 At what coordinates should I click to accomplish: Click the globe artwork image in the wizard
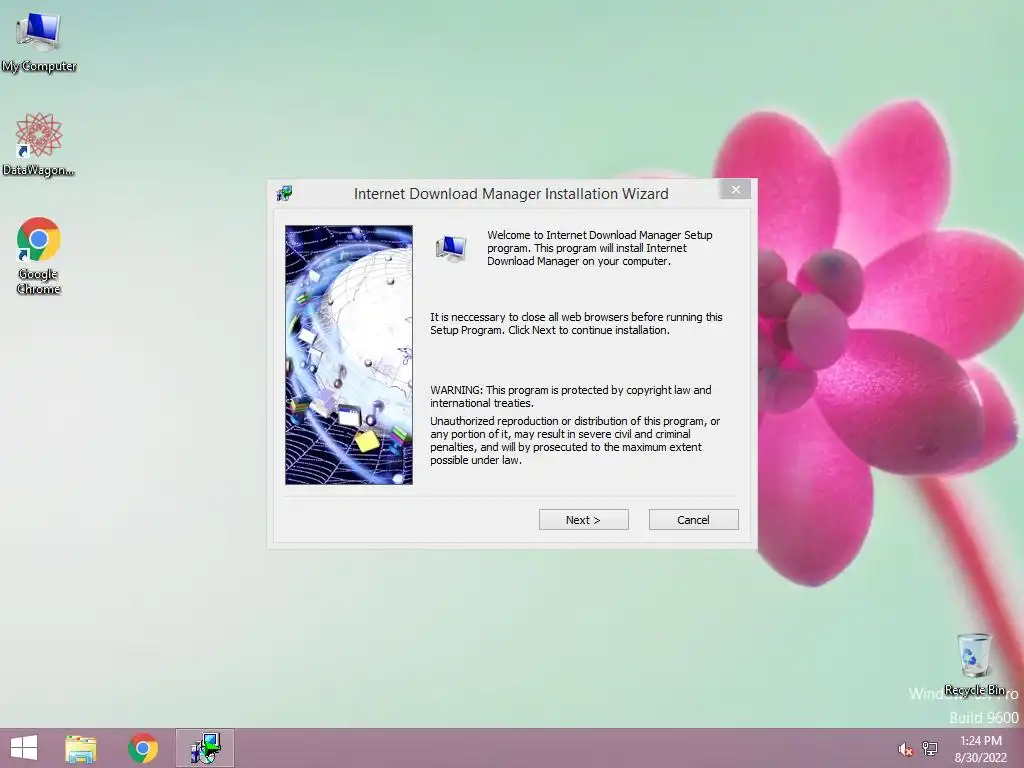349,355
